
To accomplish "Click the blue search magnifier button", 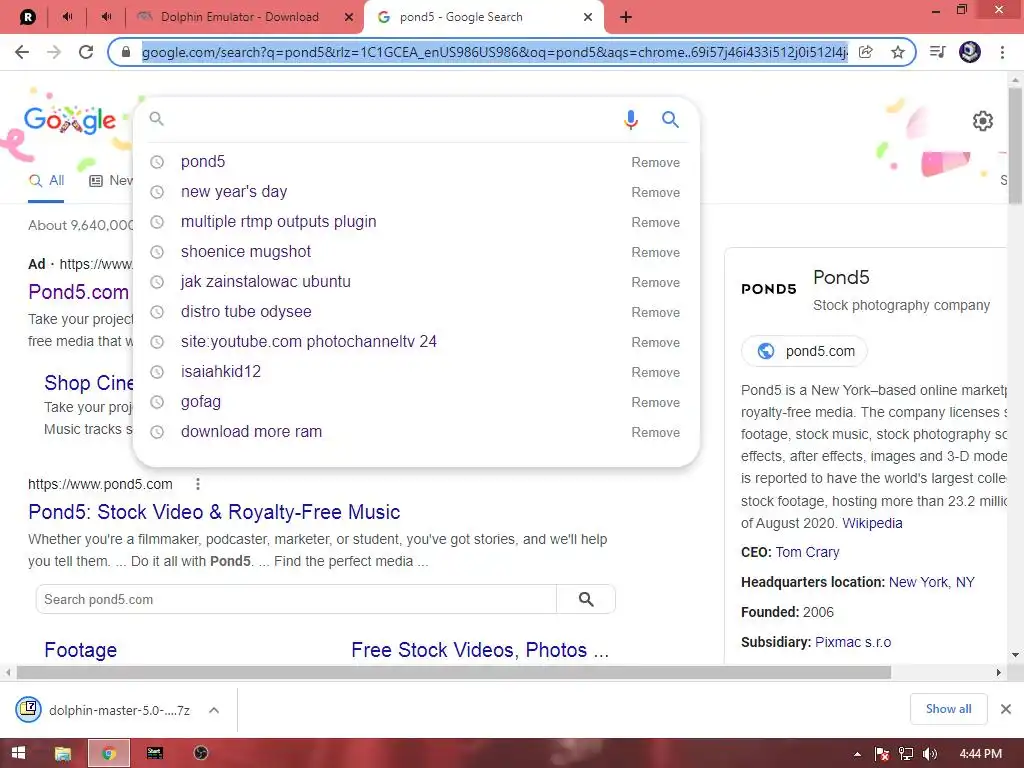I will coord(671,119).
